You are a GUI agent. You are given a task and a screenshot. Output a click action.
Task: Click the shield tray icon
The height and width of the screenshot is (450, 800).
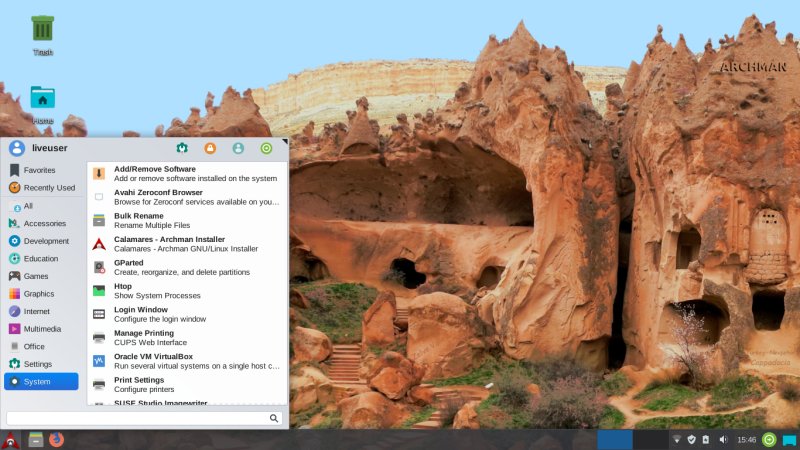point(691,439)
